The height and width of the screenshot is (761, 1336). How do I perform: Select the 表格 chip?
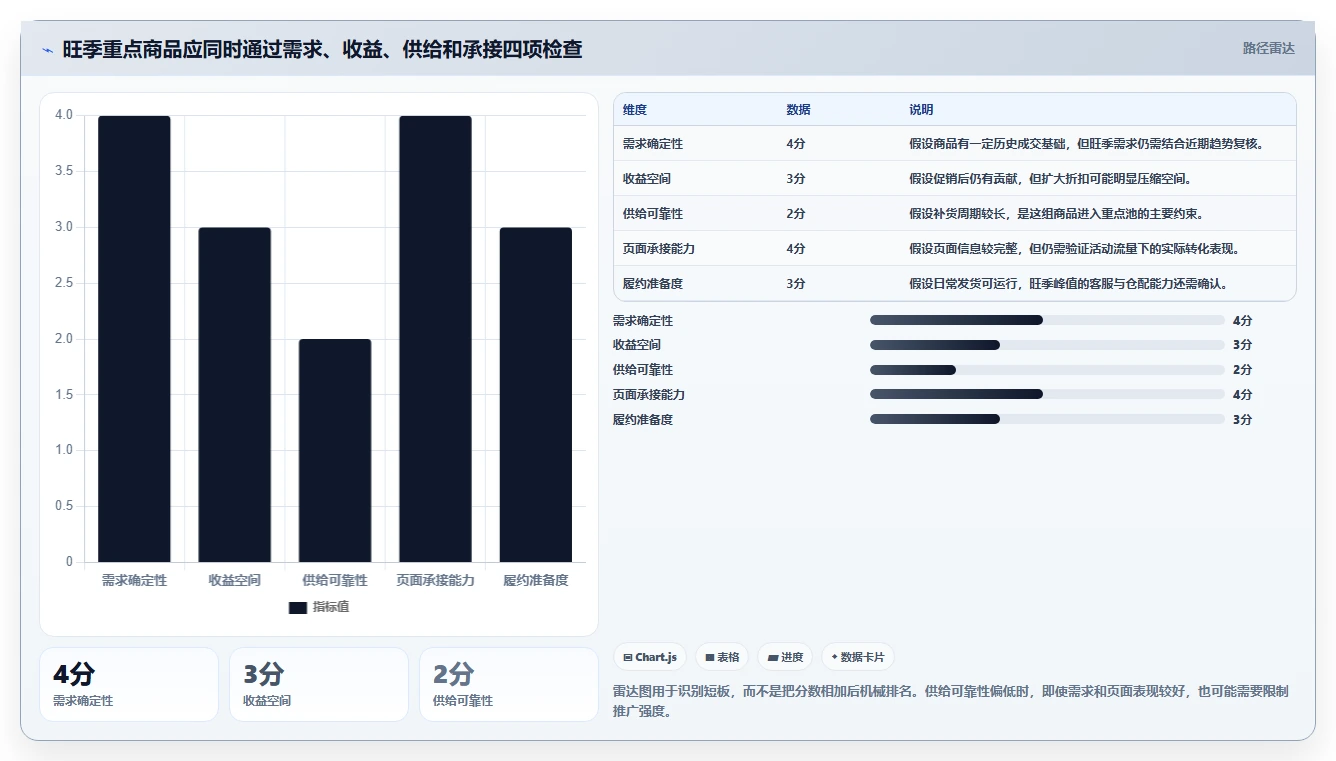click(722, 657)
